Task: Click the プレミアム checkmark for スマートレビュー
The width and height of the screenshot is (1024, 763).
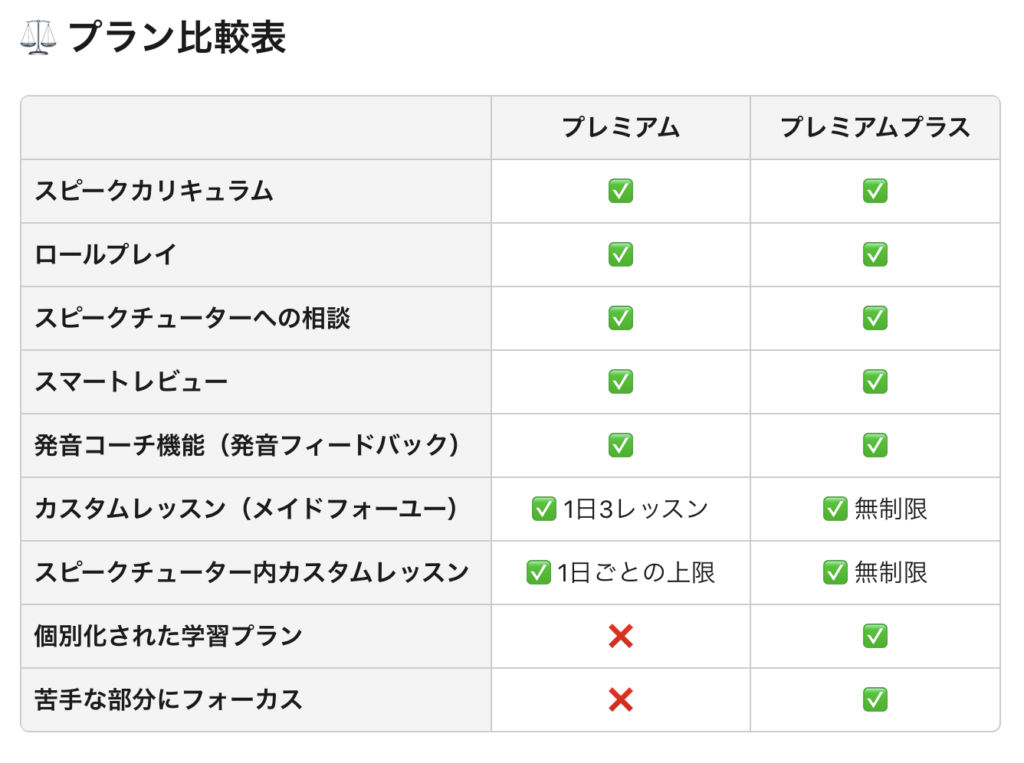Action: (x=620, y=381)
